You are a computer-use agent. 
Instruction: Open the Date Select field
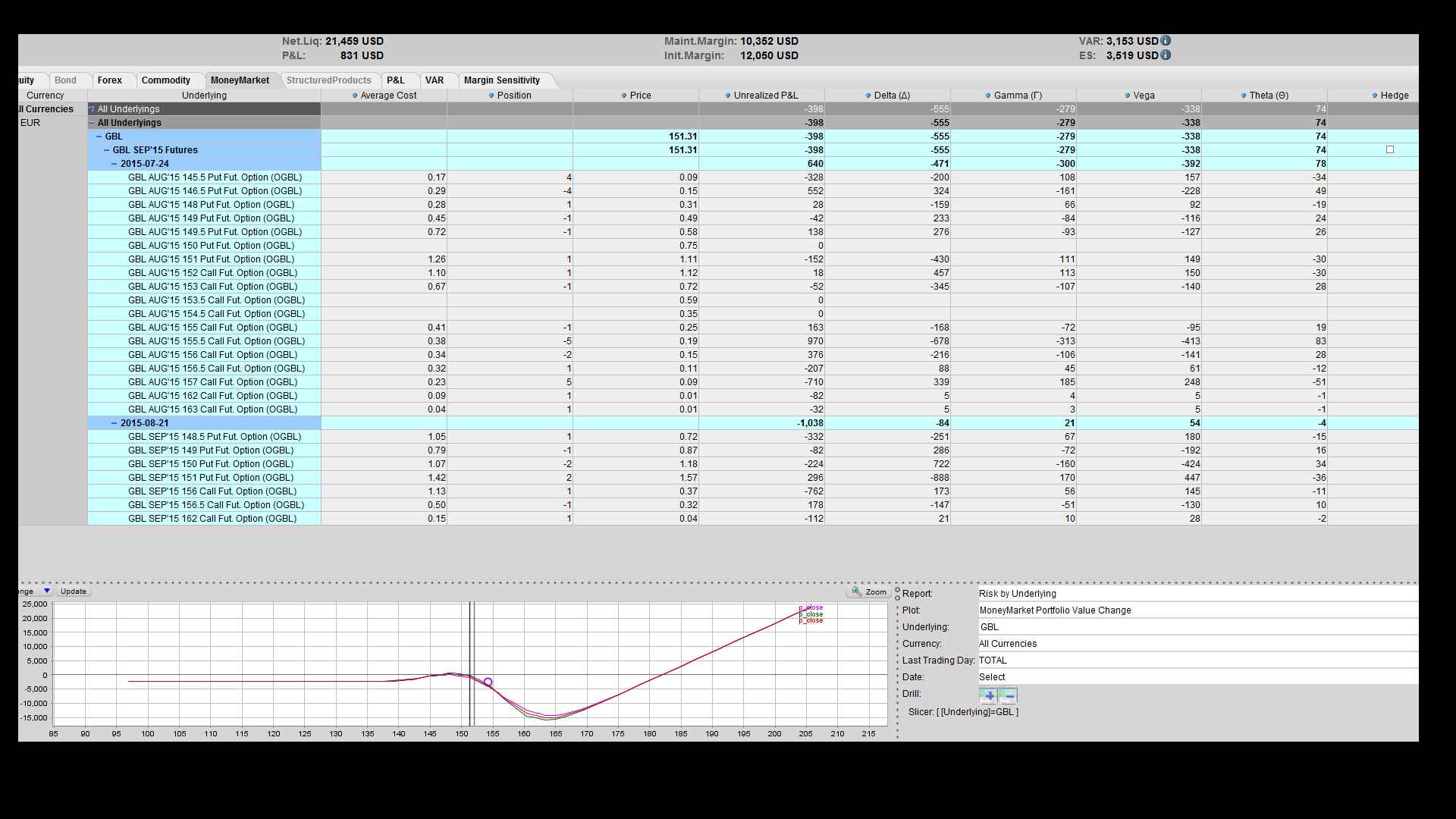[x=1198, y=677]
